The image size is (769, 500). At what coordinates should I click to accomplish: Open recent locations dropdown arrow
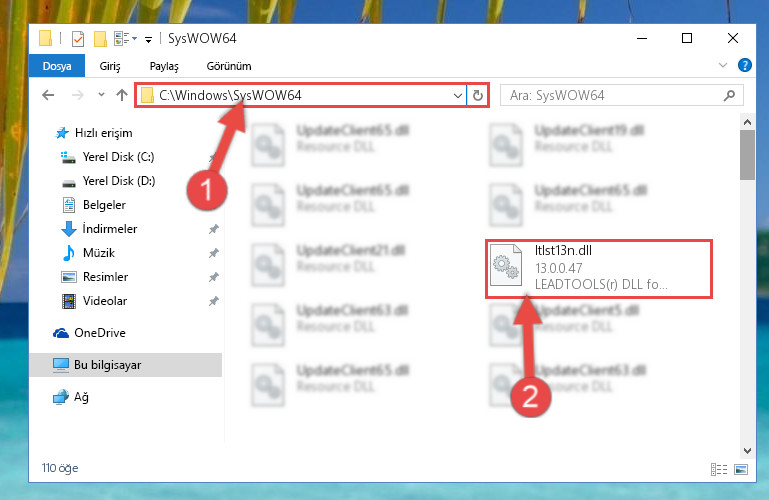[x=101, y=95]
